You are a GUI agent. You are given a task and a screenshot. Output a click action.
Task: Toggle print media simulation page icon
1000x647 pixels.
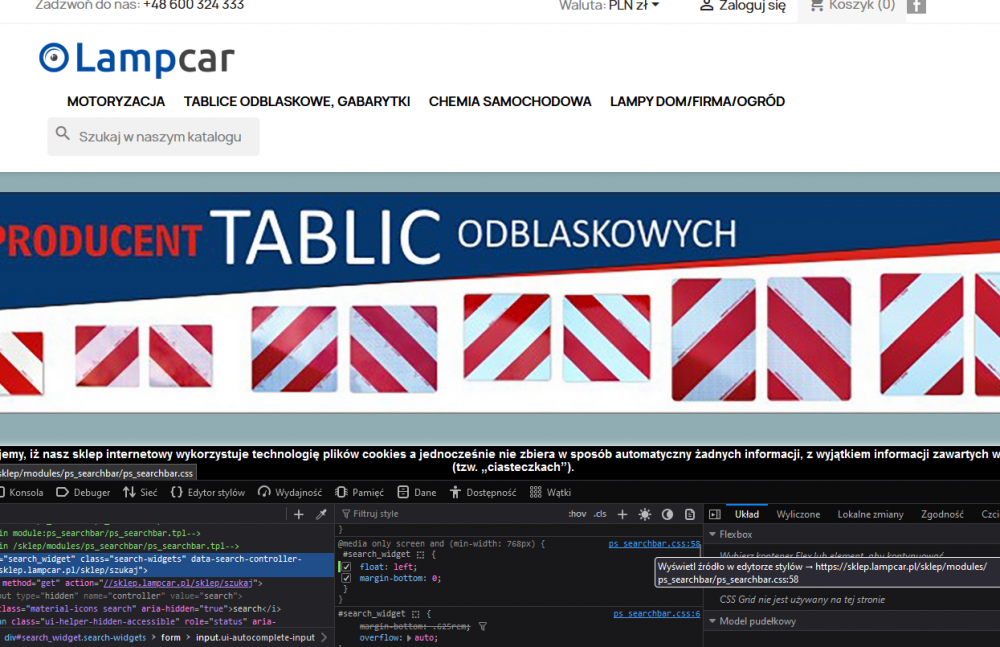689,513
